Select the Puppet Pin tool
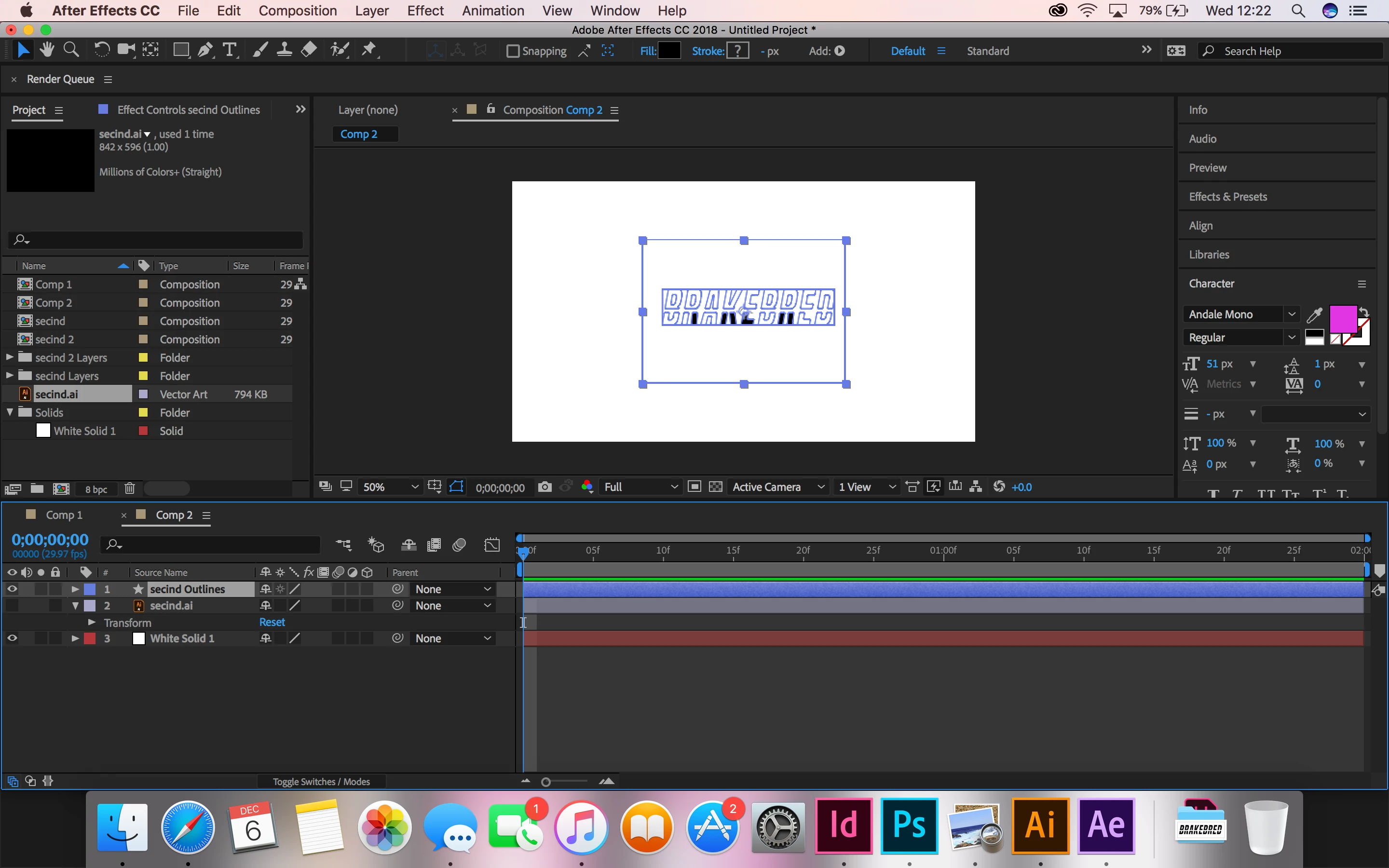 [369, 51]
